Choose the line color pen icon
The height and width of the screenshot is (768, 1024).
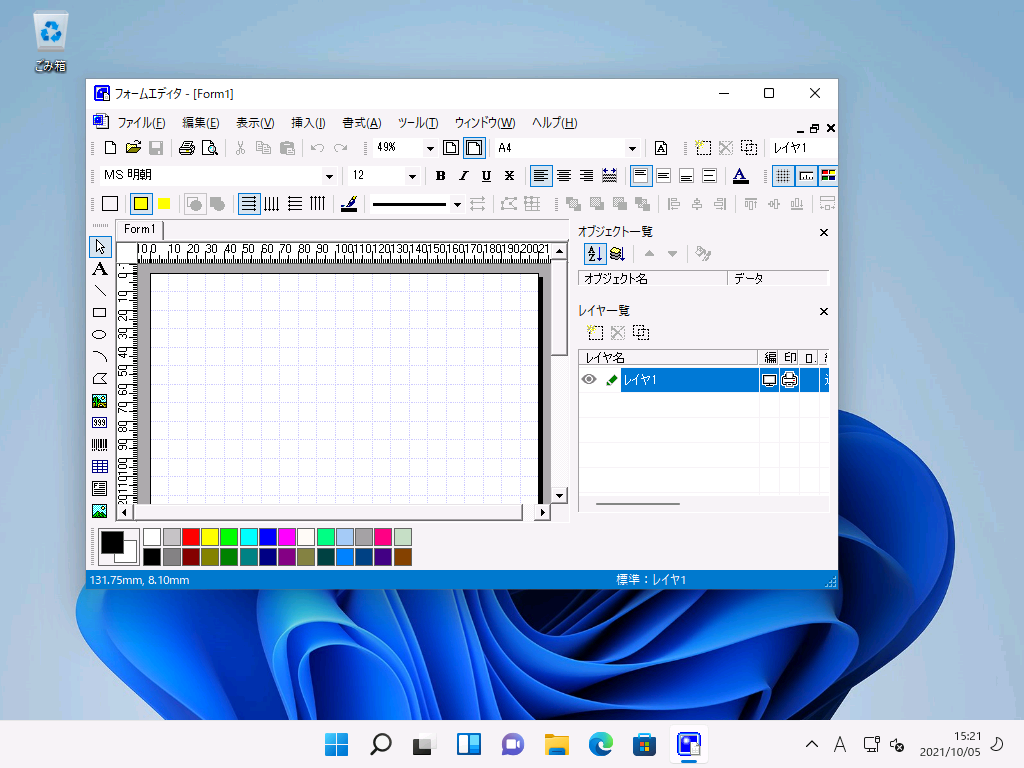tap(349, 204)
